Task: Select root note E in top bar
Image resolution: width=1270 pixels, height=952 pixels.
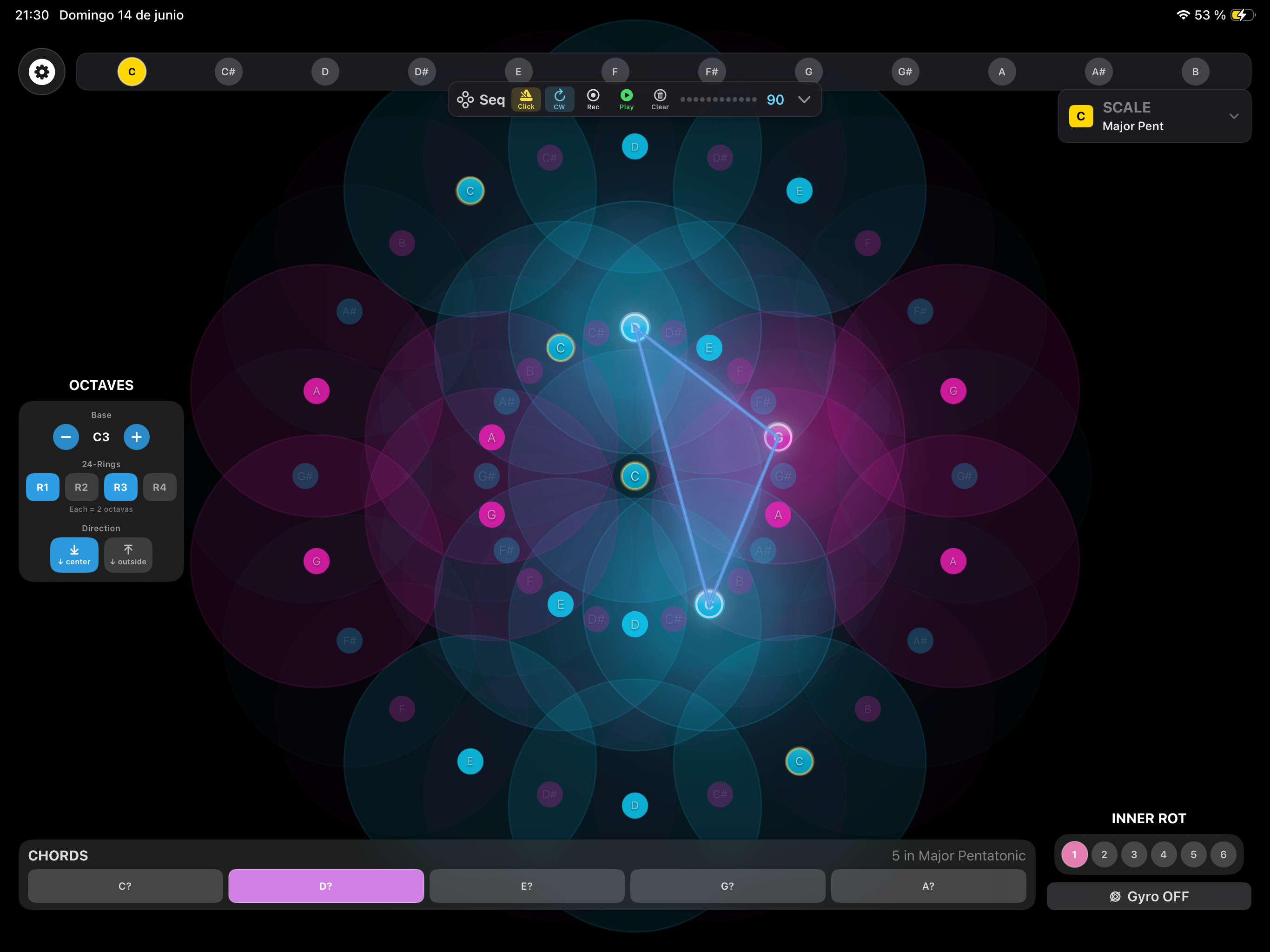Action: 518,72
